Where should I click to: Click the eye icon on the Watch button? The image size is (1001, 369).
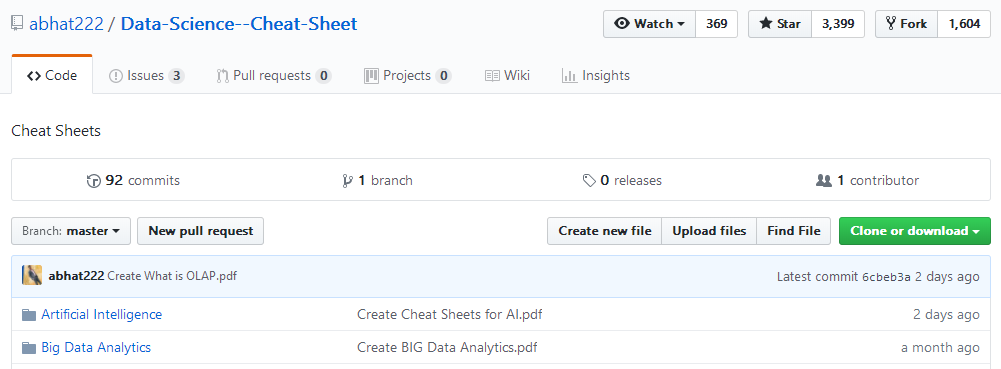tap(622, 24)
